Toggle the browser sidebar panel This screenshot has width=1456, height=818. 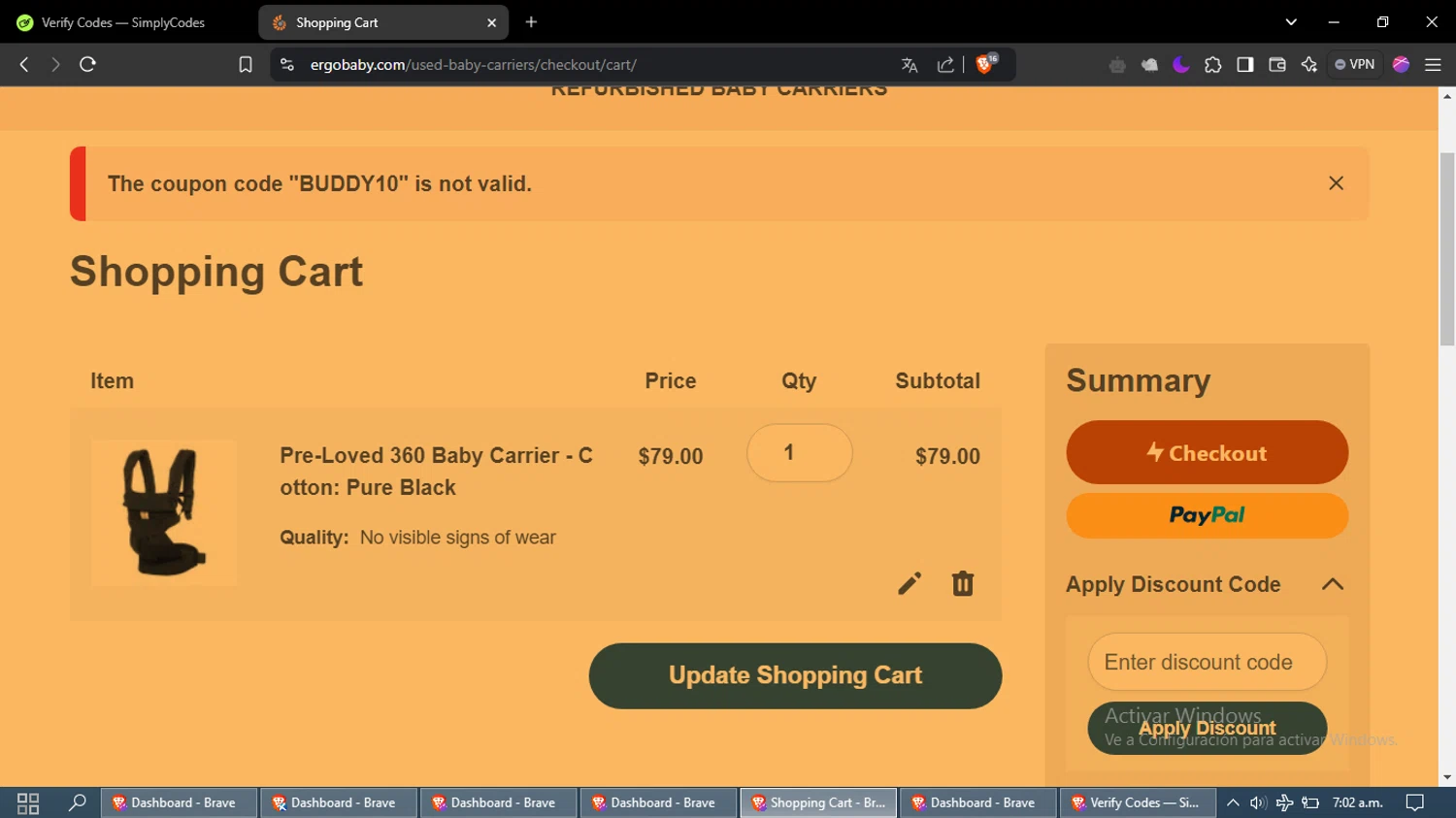click(x=1245, y=65)
